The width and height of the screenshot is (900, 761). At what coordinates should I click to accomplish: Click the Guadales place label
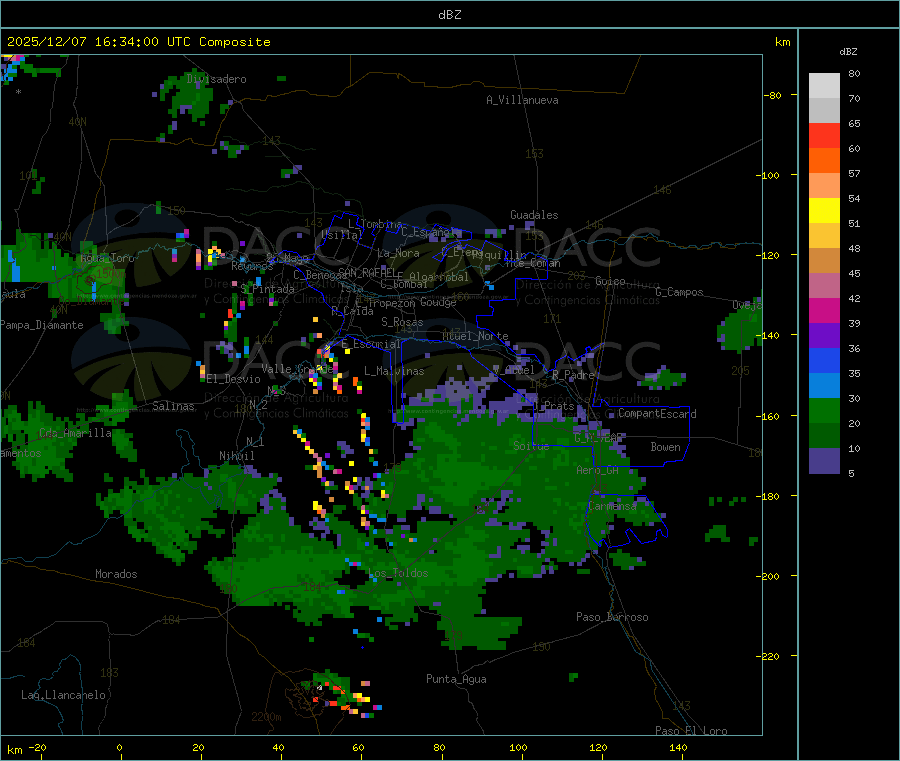pos(534,215)
